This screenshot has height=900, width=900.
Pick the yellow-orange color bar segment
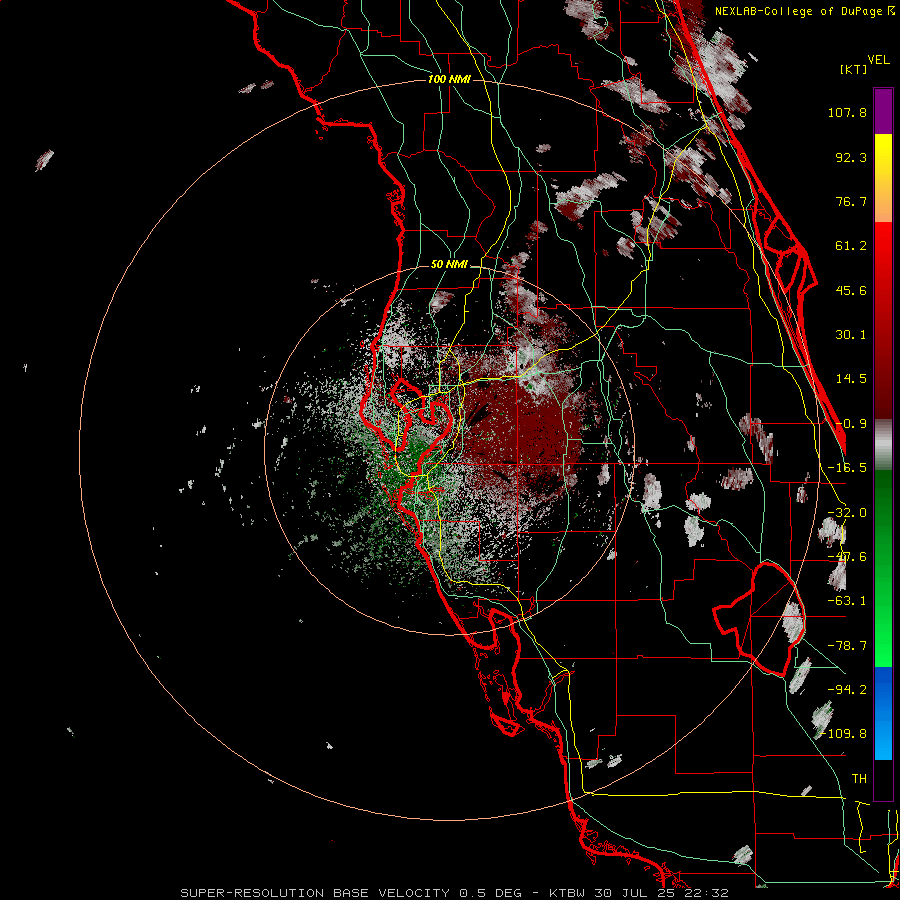pyautogui.click(x=883, y=178)
